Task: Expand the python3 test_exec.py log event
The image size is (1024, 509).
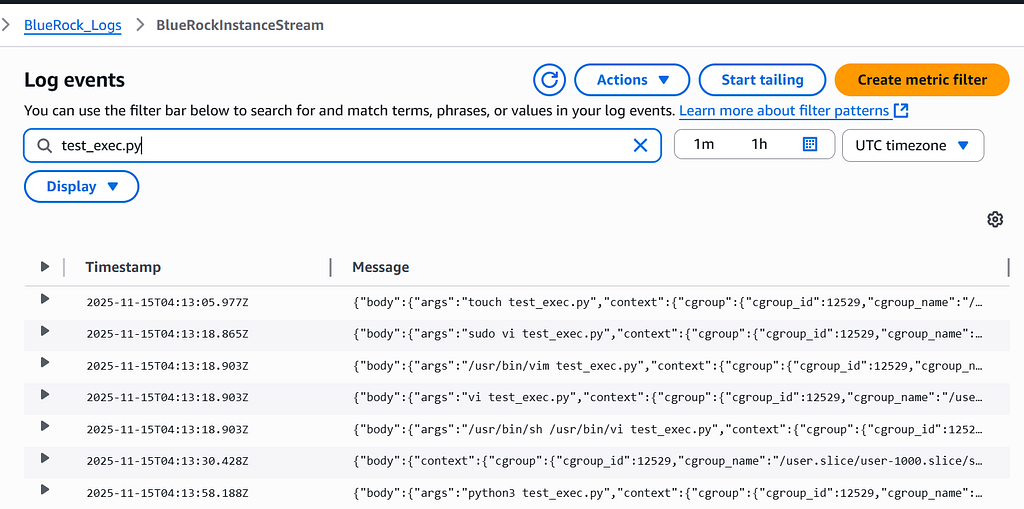Action: [x=44, y=489]
